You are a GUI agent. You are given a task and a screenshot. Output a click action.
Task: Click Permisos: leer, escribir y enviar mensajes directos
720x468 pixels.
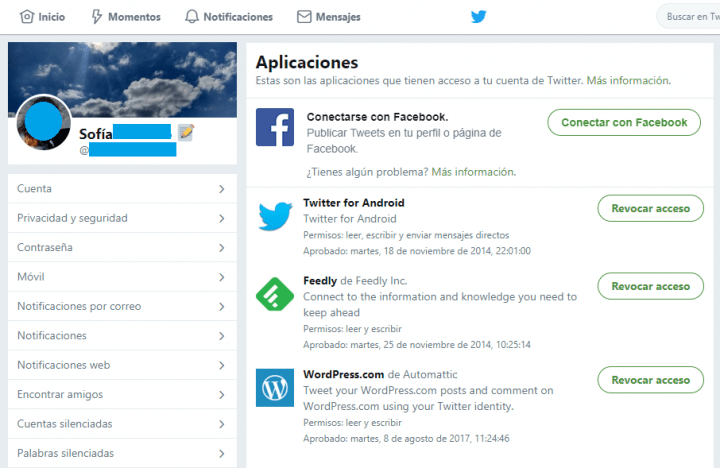pos(406,235)
